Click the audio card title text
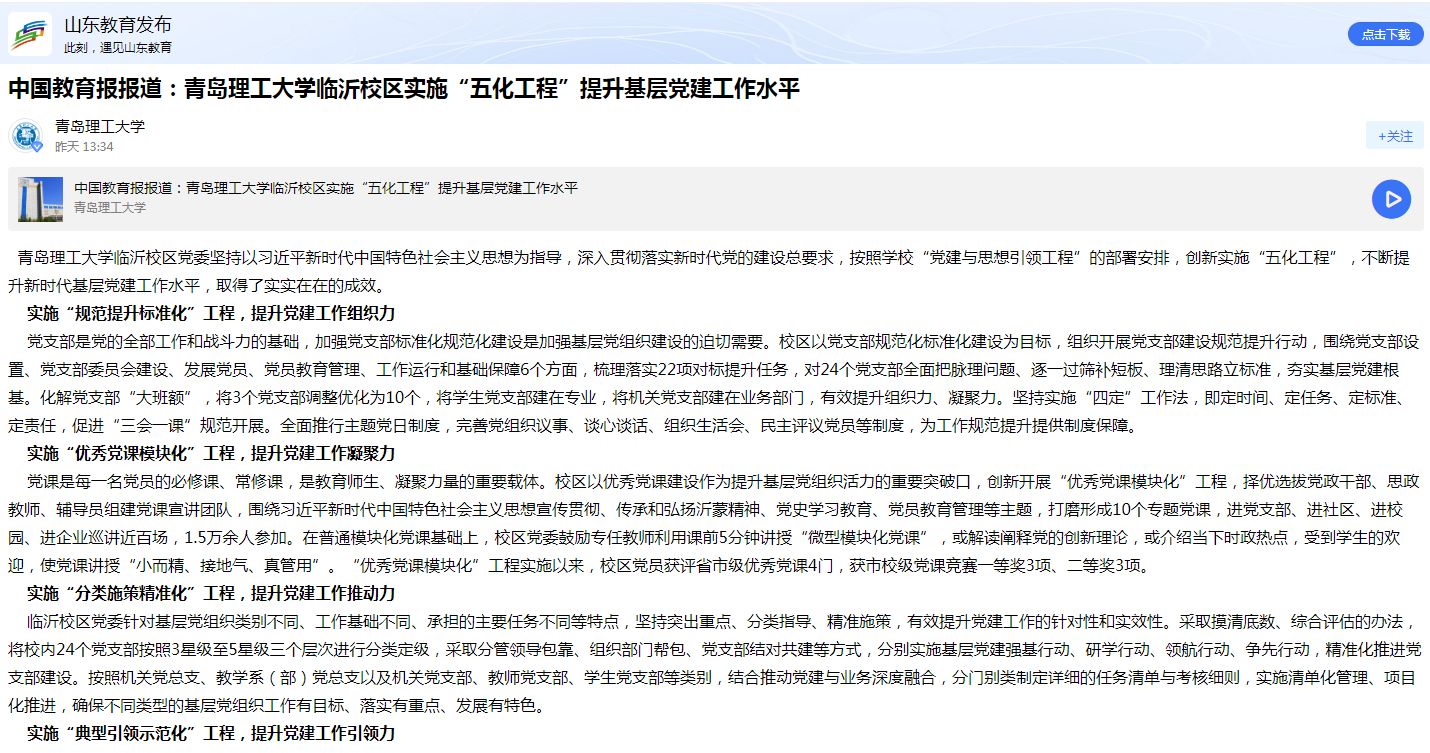1430x753 pixels. pyautogui.click(x=326, y=188)
